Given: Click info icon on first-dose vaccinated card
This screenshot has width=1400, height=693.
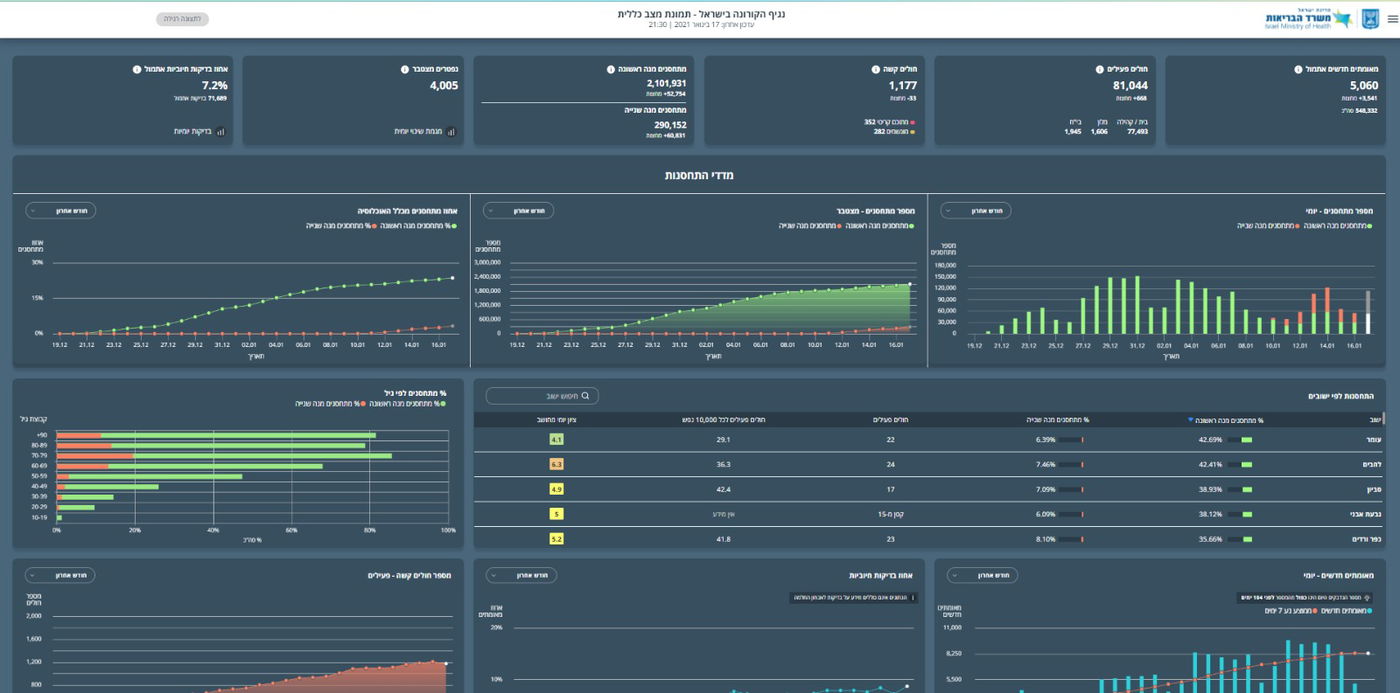Looking at the screenshot, I should pos(610,70).
